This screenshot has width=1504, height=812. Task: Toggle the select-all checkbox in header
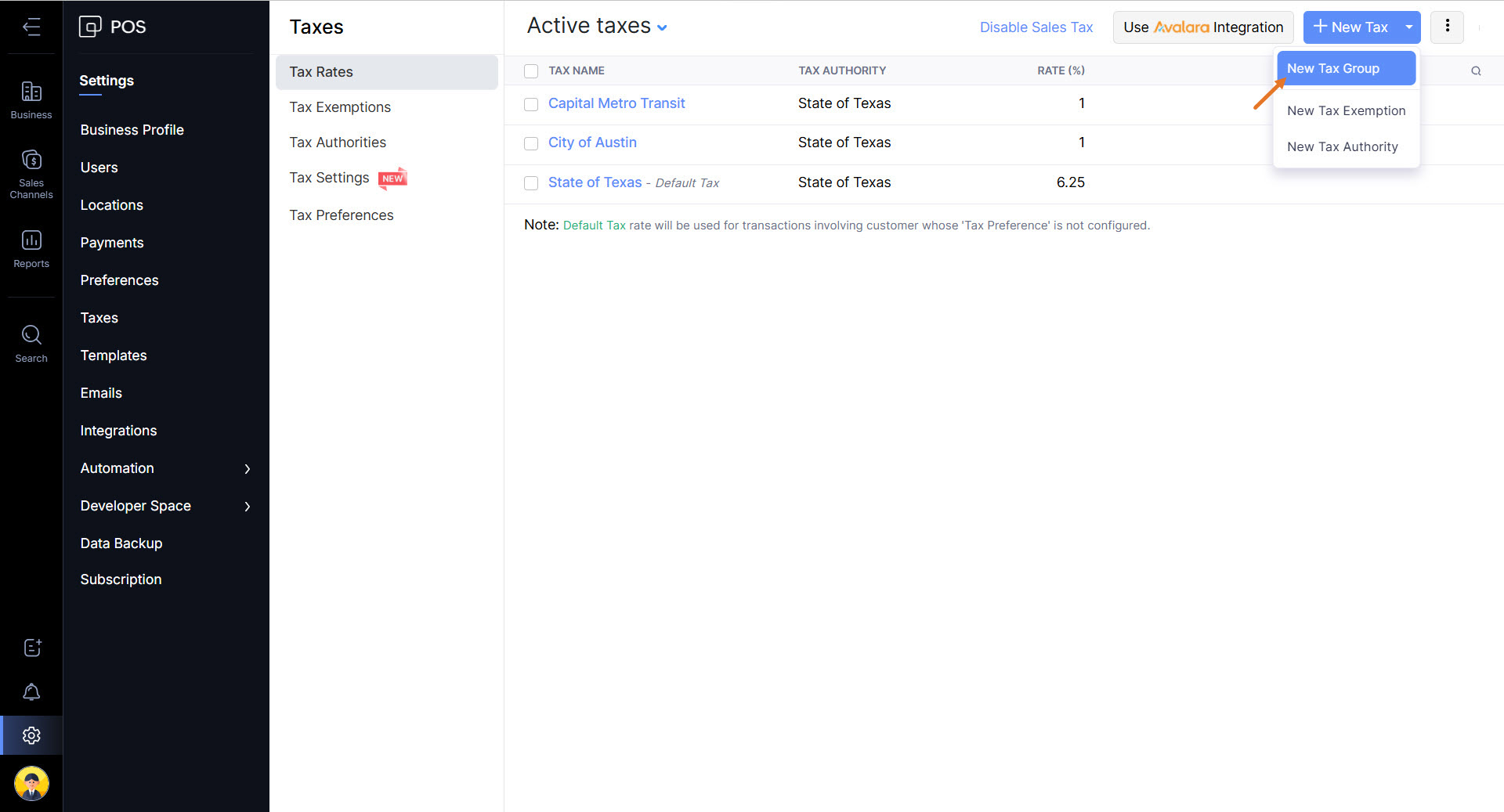tap(531, 71)
